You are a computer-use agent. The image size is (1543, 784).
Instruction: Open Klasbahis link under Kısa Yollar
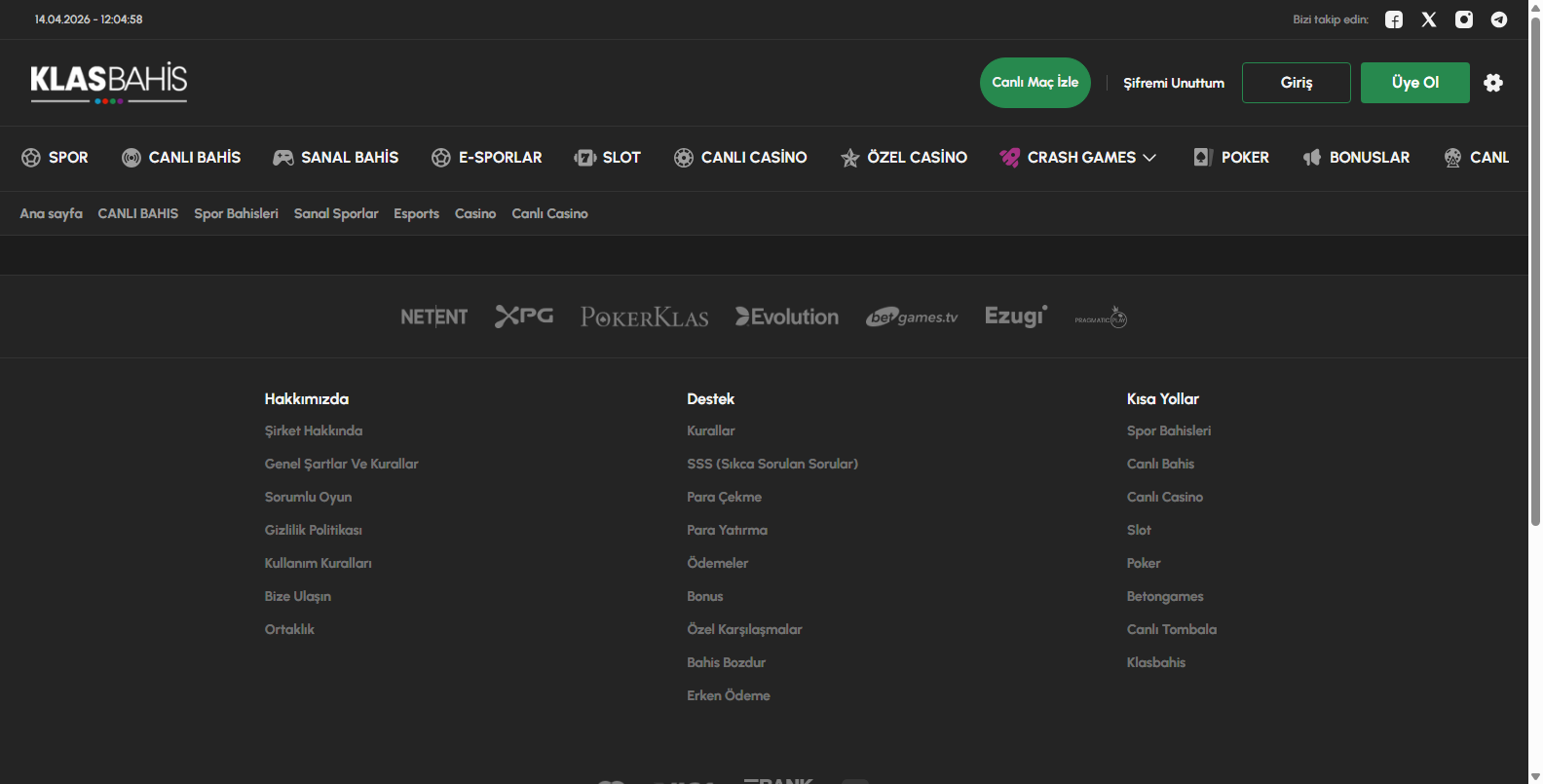(1156, 662)
